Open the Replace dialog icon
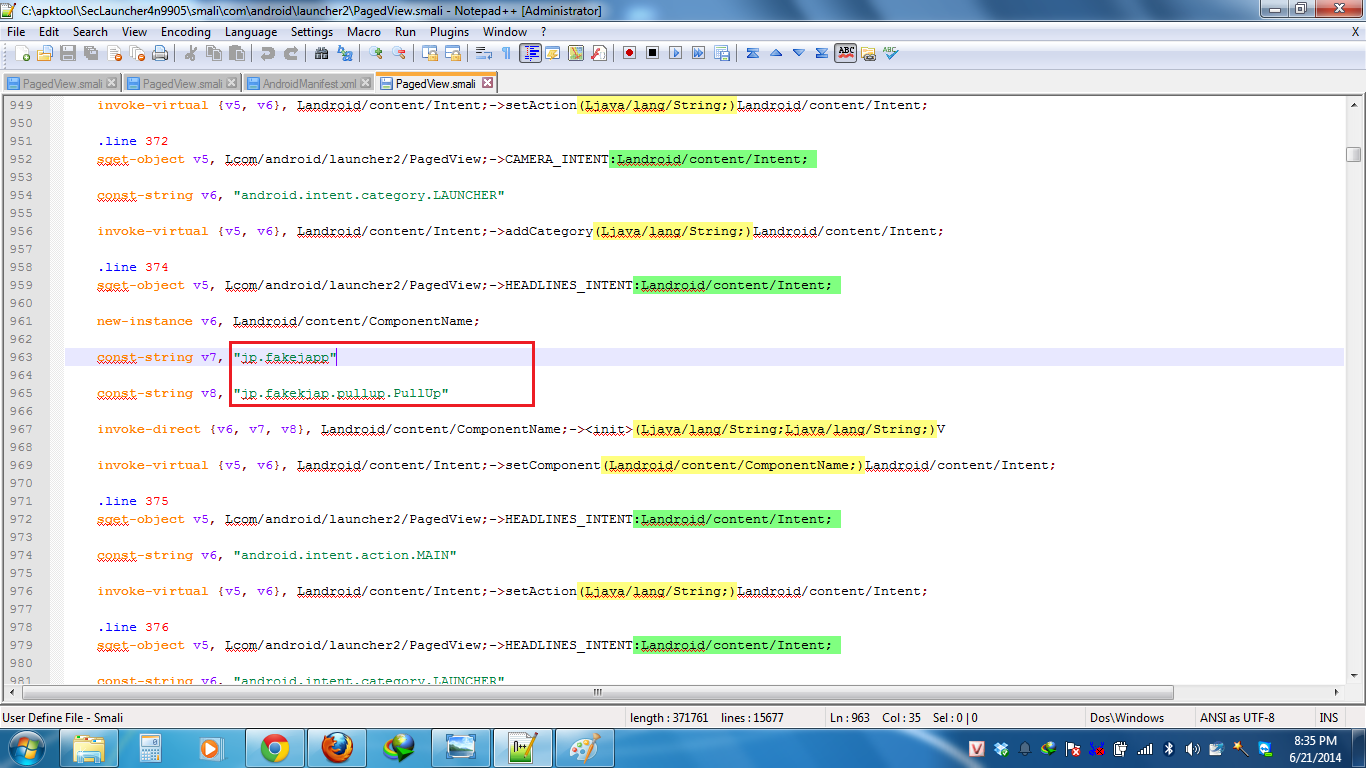Image resolution: width=1366 pixels, height=768 pixels. 345,53
